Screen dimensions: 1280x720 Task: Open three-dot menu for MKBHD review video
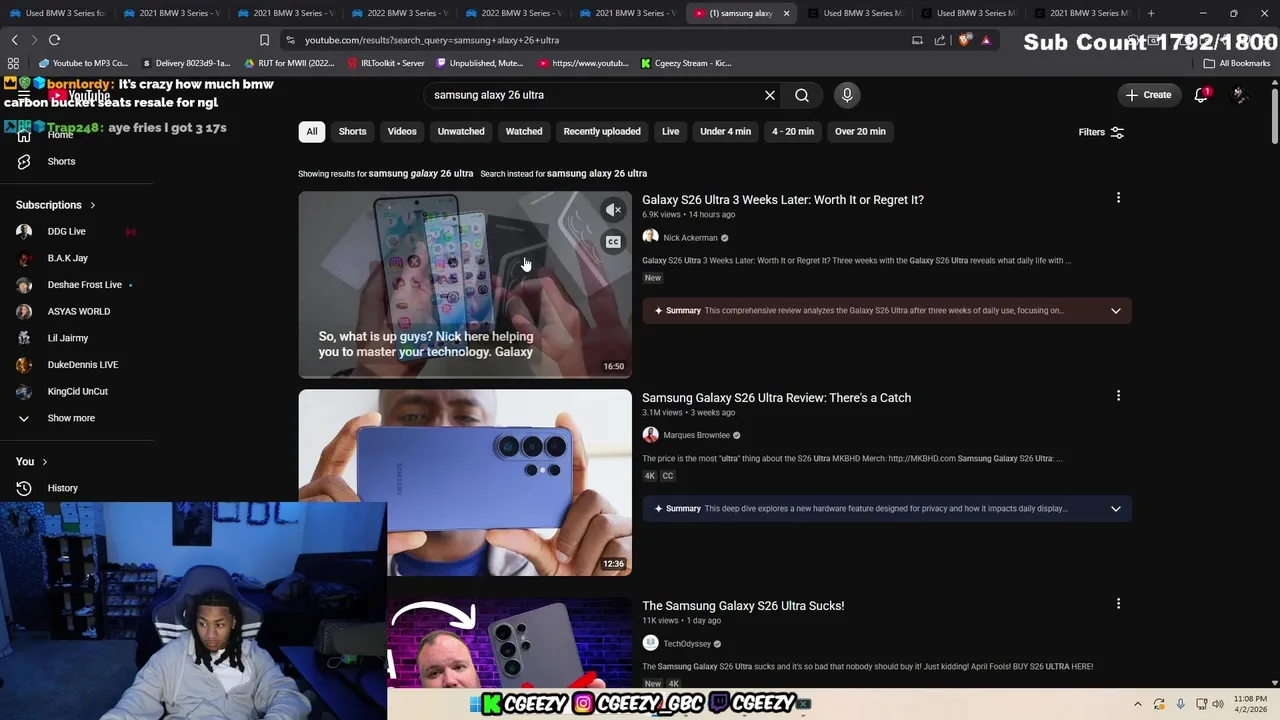pyautogui.click(x=1118, y=396)
